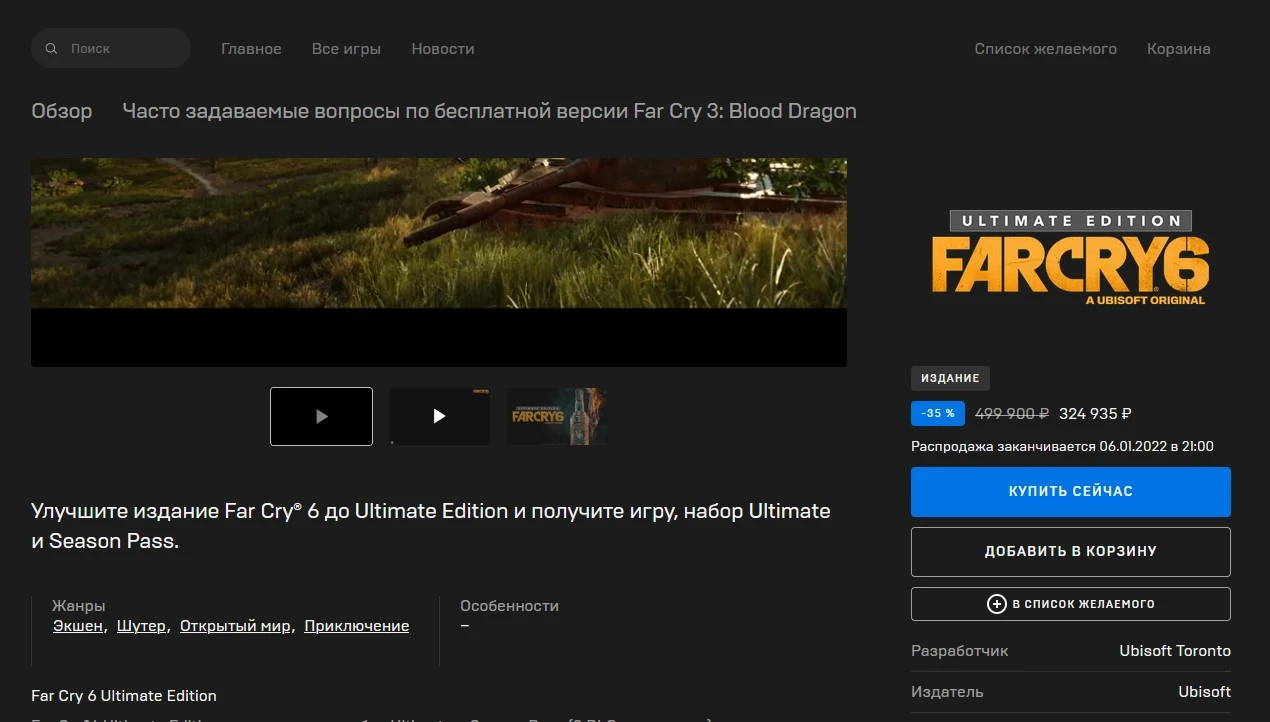1270x722 pixels.
Task: Focus the Поиск search field
Action: point(111,48)
